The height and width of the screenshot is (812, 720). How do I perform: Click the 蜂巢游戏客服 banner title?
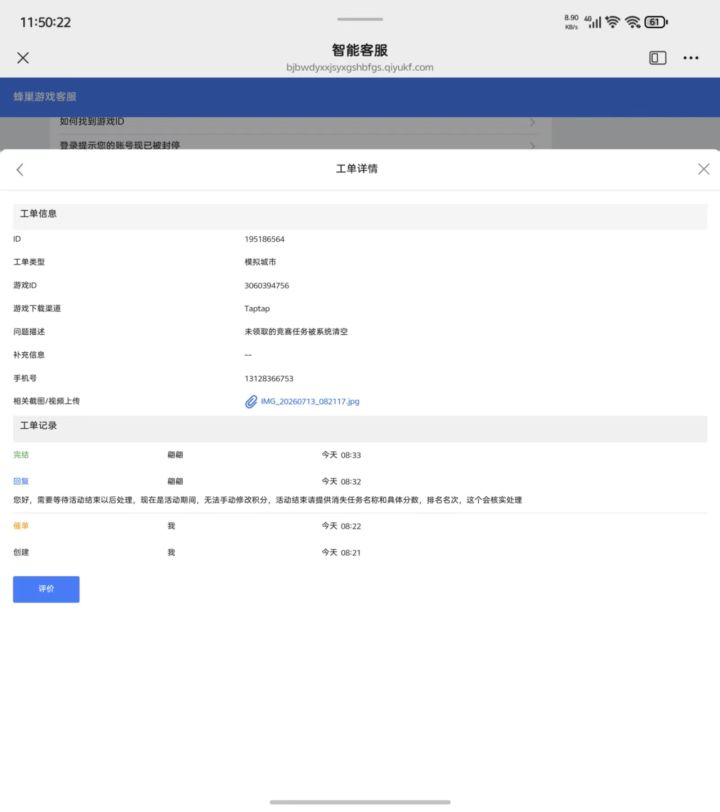[45, 96]
